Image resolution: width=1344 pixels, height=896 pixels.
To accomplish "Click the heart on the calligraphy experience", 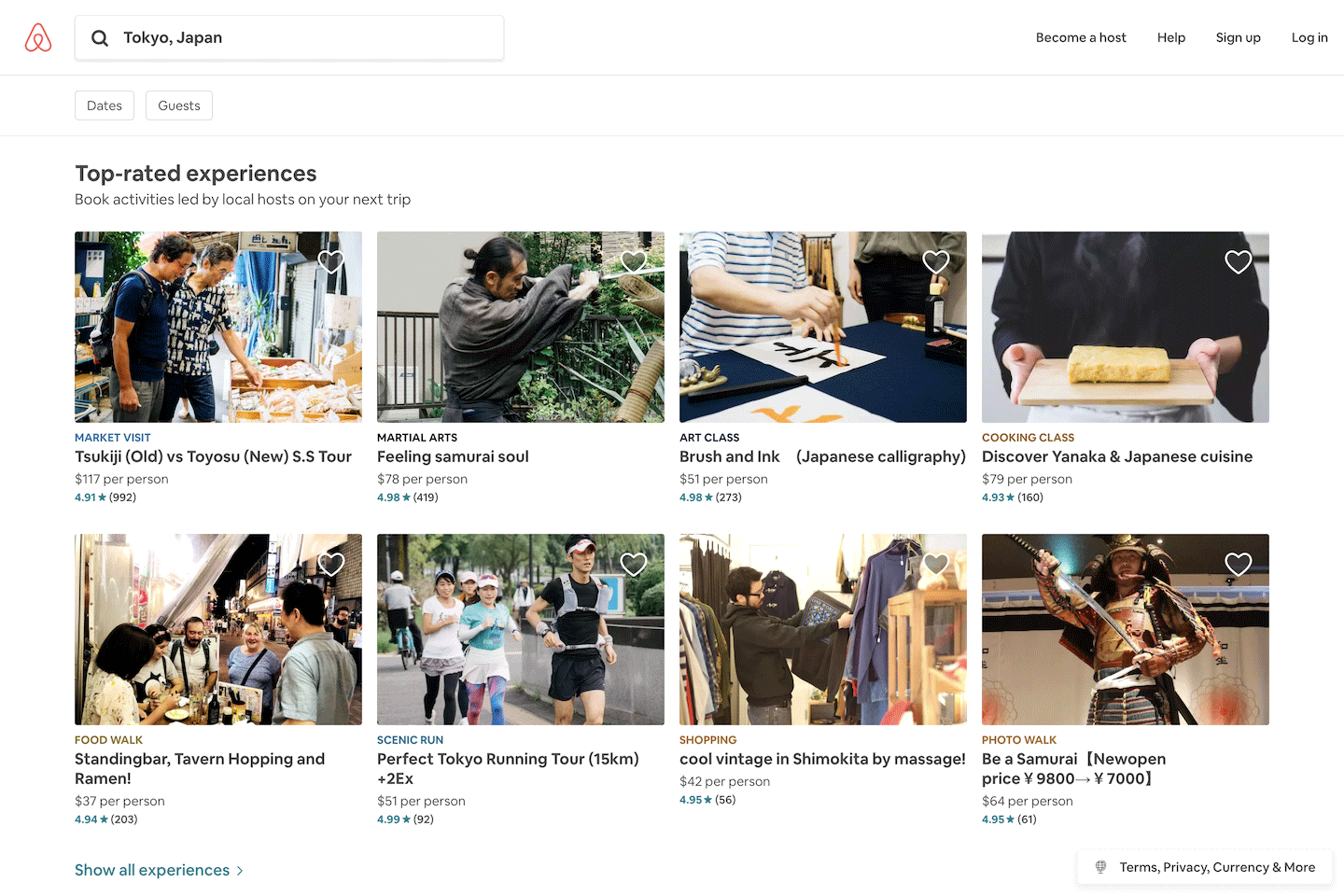I will tap(936, 261).
